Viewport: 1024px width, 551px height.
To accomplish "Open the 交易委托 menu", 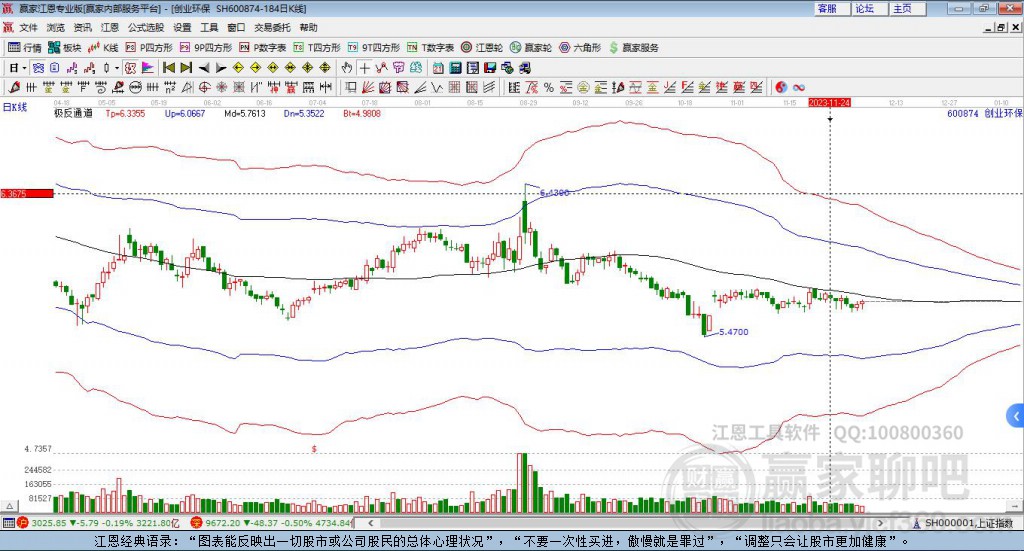I will pyautogui.click(x=272, y=27).
